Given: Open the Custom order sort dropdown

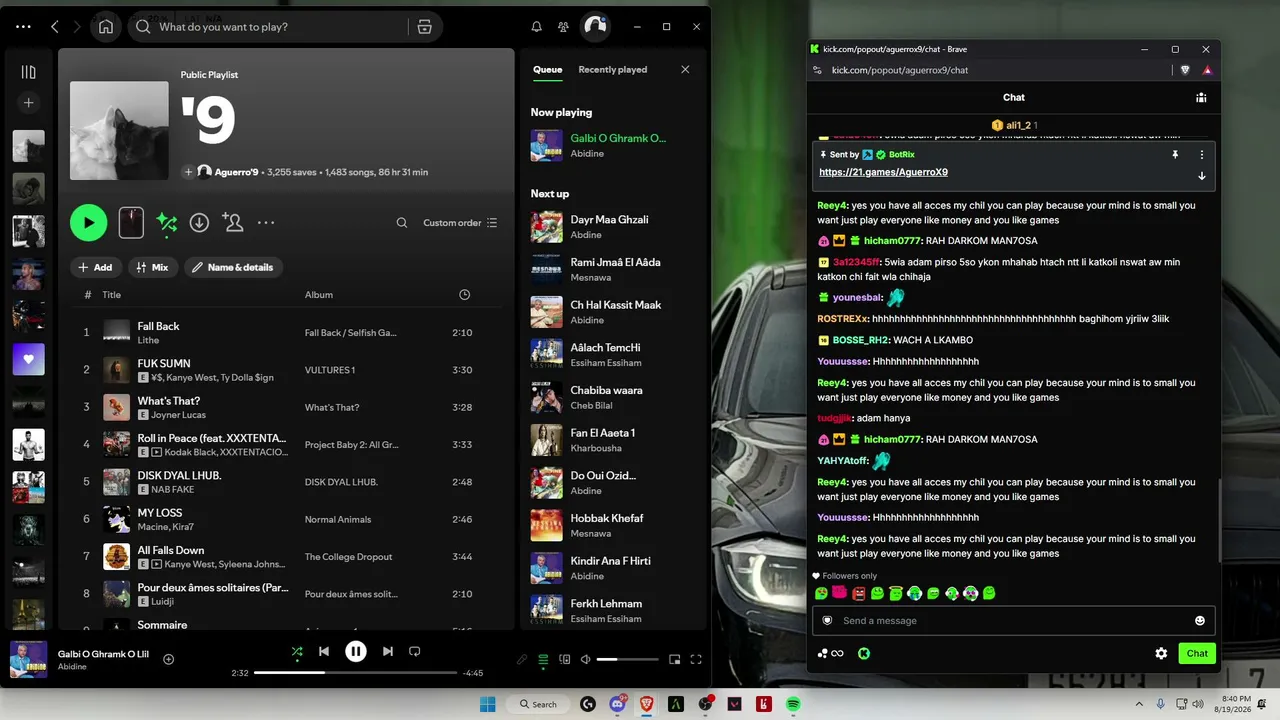Looking at the screenshot, I should [x=460, y=223].
